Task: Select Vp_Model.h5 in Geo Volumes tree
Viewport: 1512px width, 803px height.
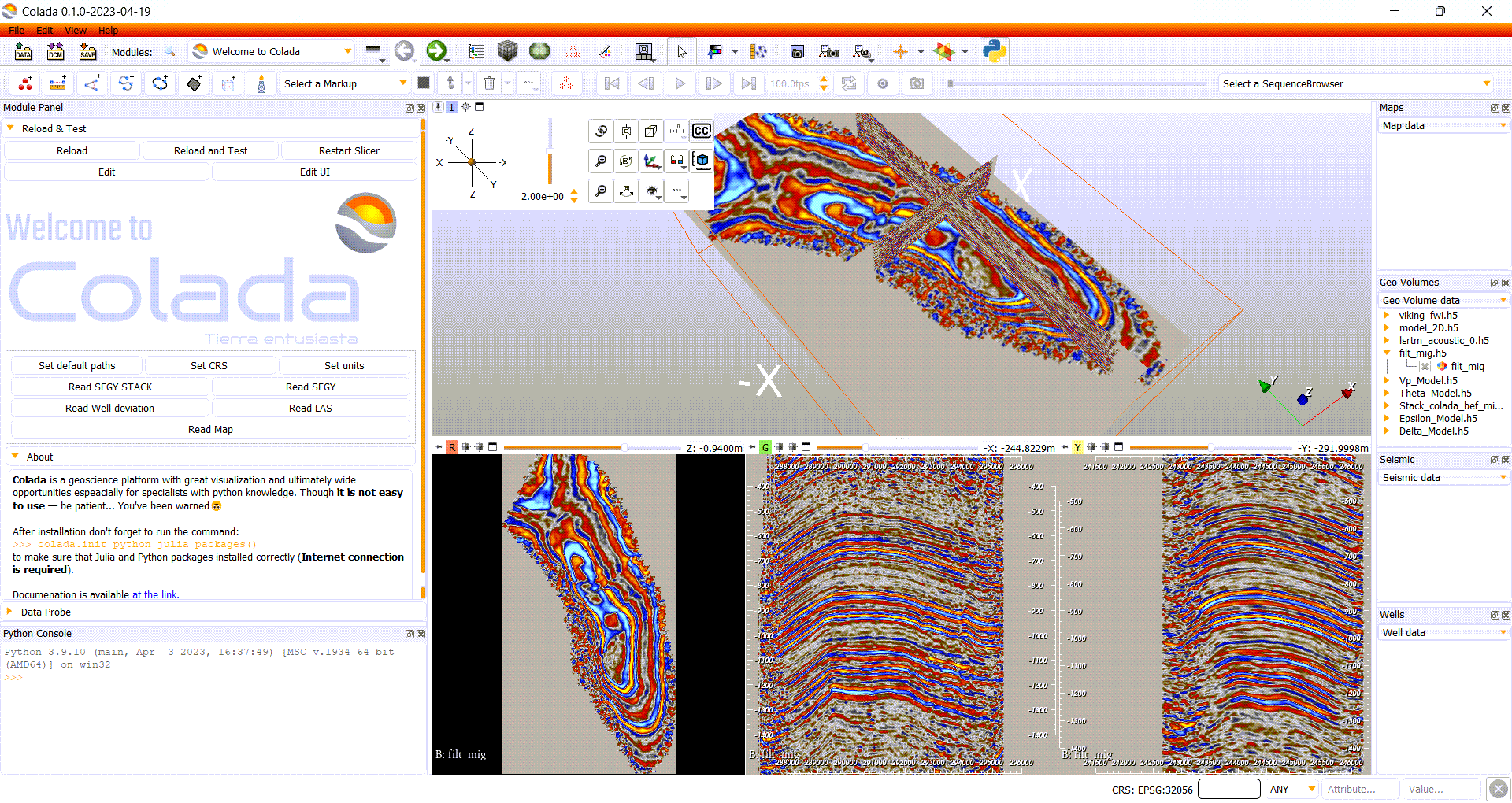Action: (x=1428, y=381)
